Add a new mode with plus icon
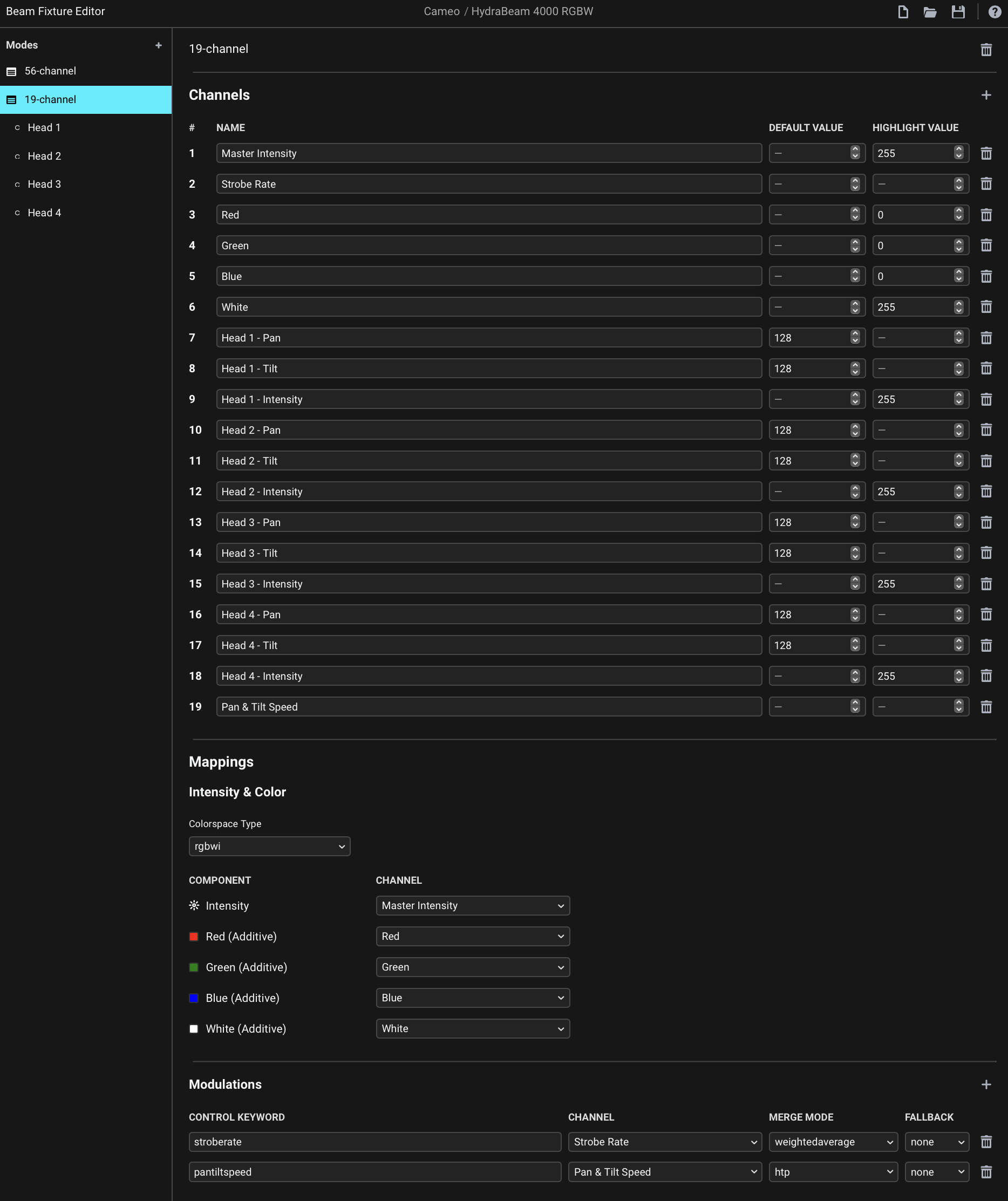The height and width of the screenshot is (1201, 1008). 159,45
